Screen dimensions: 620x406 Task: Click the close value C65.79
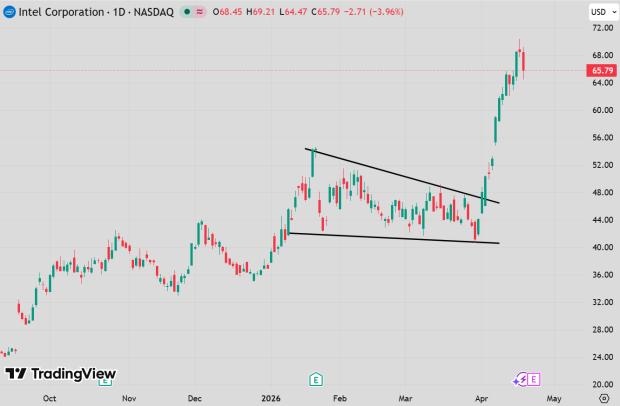click(x=325, y=12)
